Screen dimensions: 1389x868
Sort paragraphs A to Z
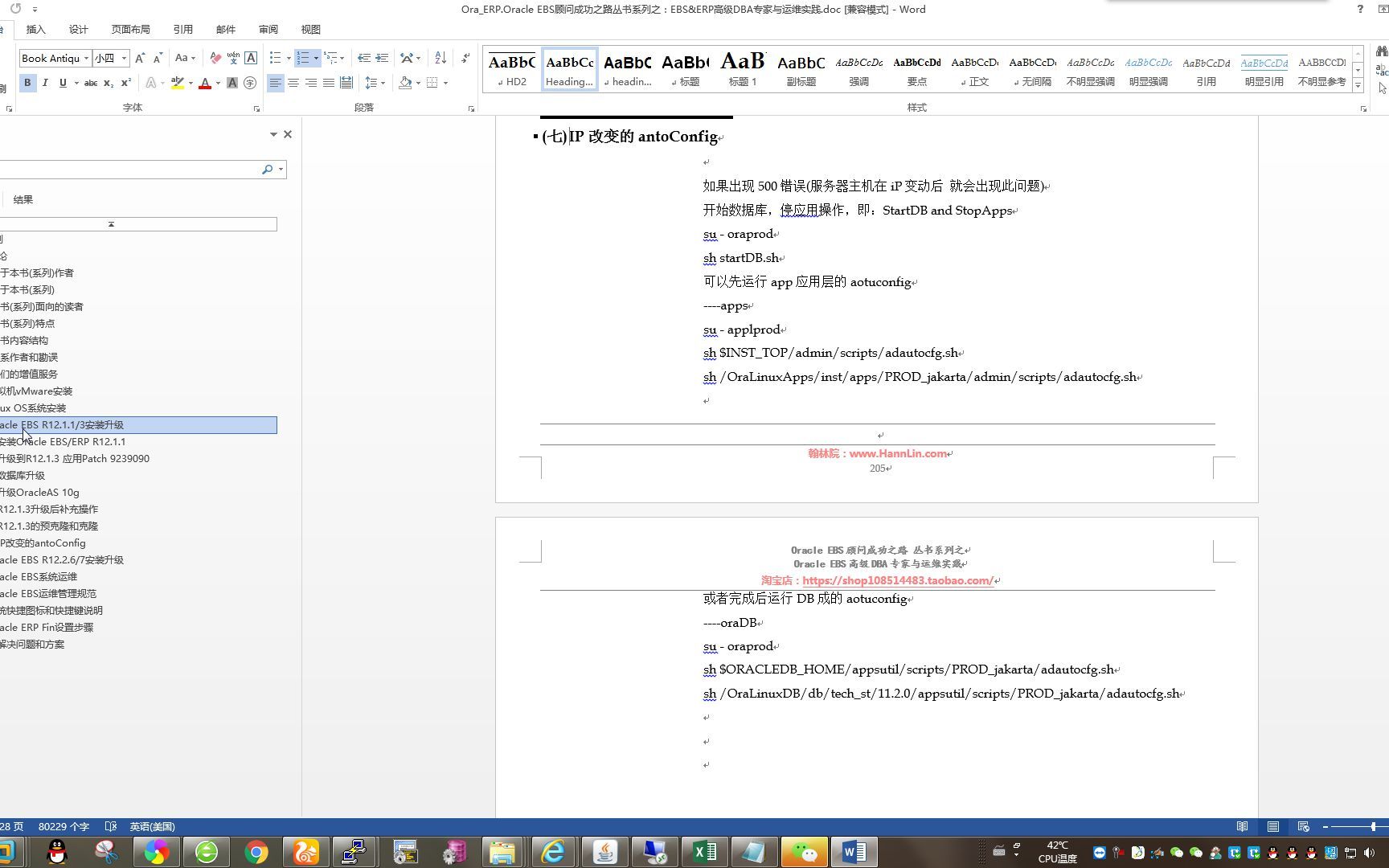click(440, 58)
